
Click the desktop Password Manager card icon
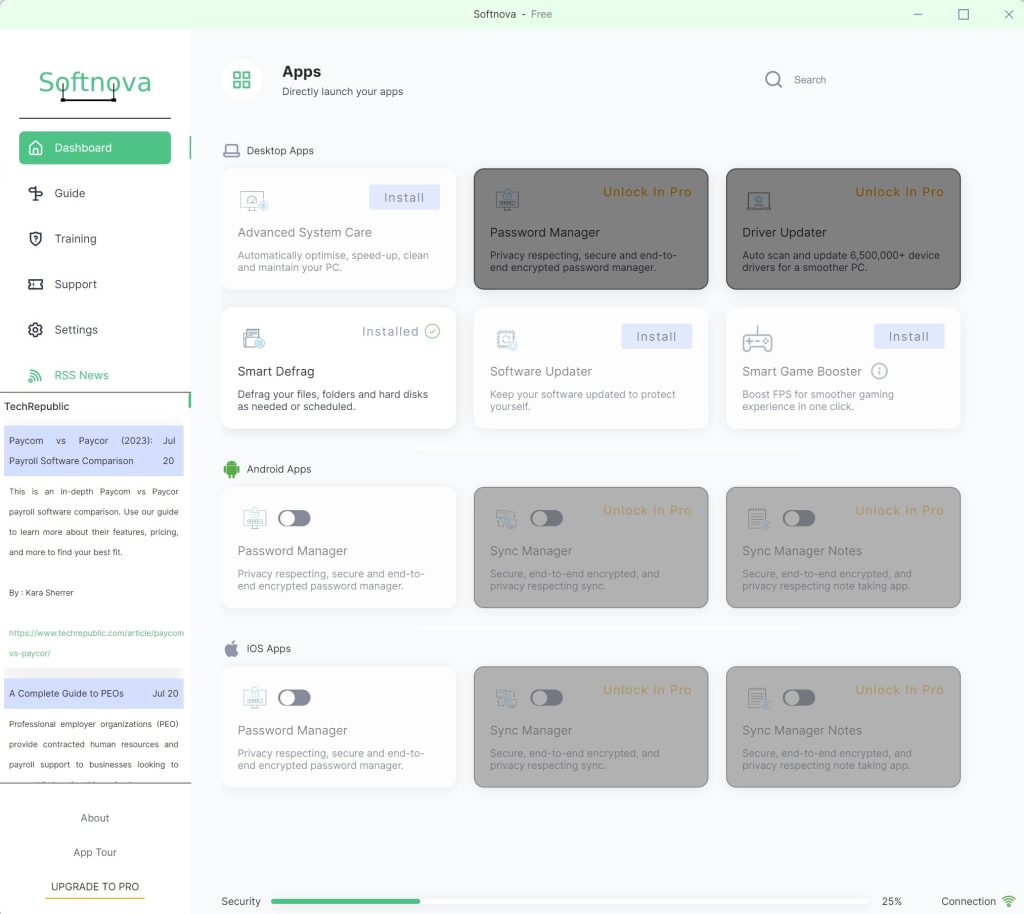tap(507, 199)
